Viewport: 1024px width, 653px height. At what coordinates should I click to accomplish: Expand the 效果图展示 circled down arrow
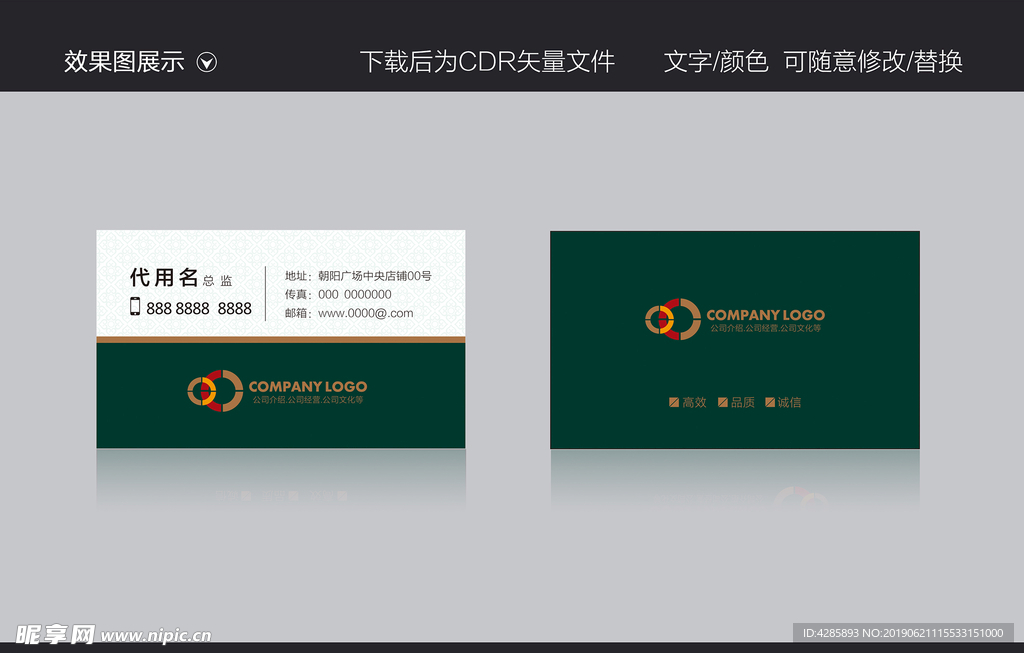coord(208,61)
